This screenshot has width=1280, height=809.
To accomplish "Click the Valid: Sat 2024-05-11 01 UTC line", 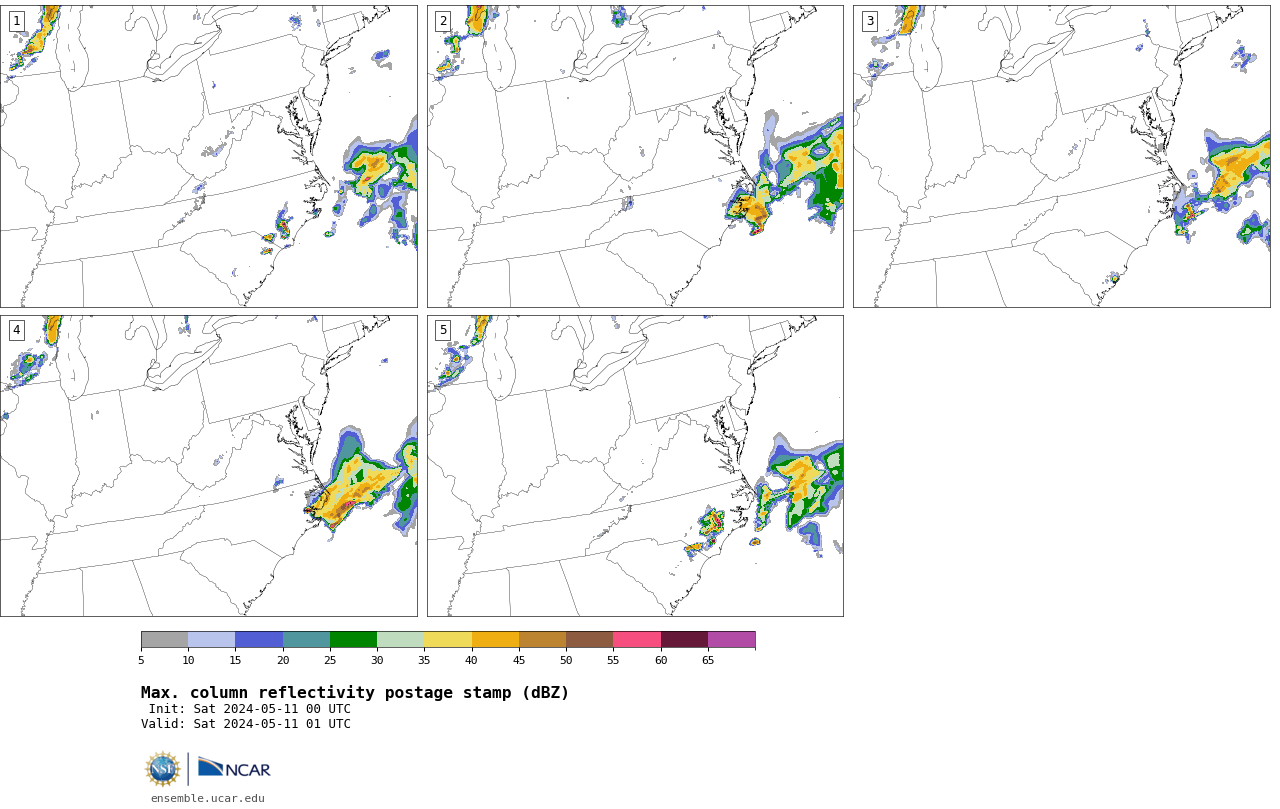I will pos(246,724).
